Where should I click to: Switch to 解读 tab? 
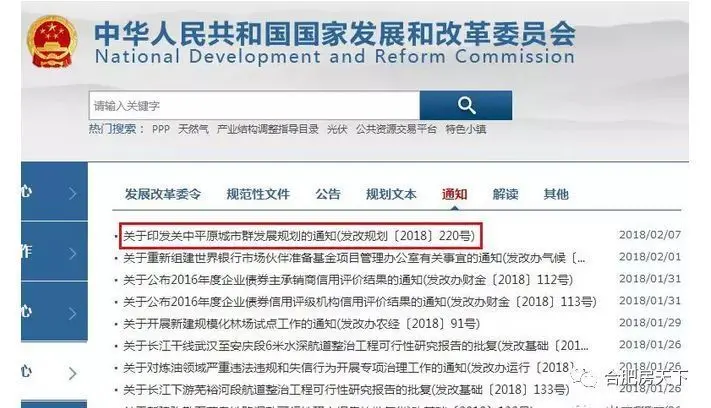point(505,194)
